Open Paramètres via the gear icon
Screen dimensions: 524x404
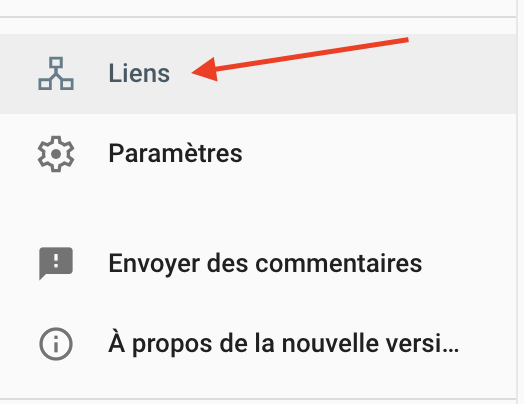coord(56,154)
